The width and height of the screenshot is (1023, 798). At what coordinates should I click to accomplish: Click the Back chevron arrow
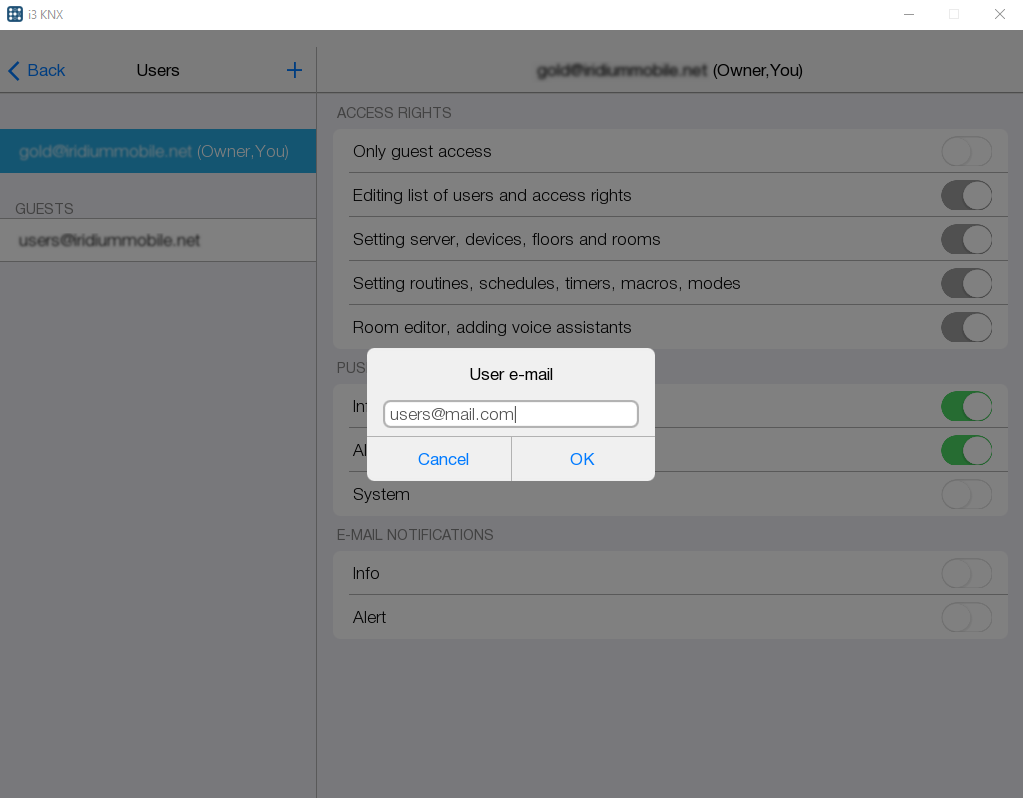(x=14, y=70)
